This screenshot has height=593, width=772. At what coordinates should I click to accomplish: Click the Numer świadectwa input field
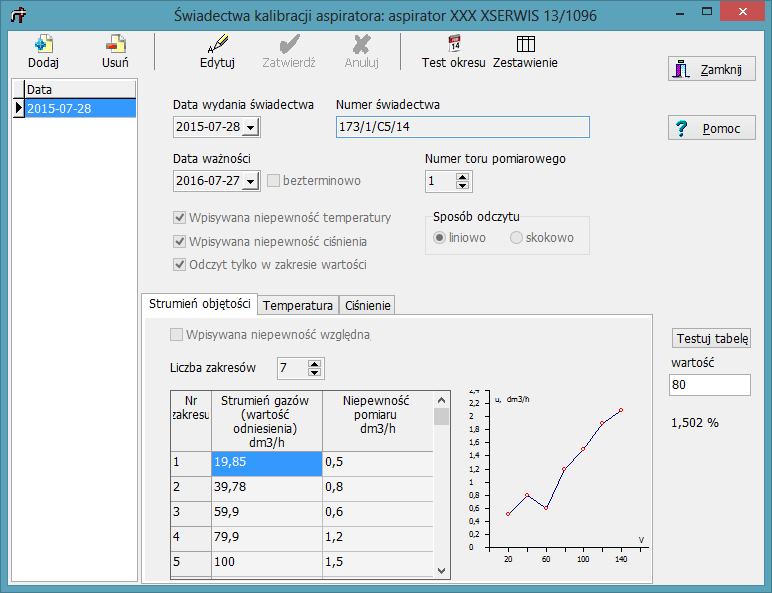point(463,127)
